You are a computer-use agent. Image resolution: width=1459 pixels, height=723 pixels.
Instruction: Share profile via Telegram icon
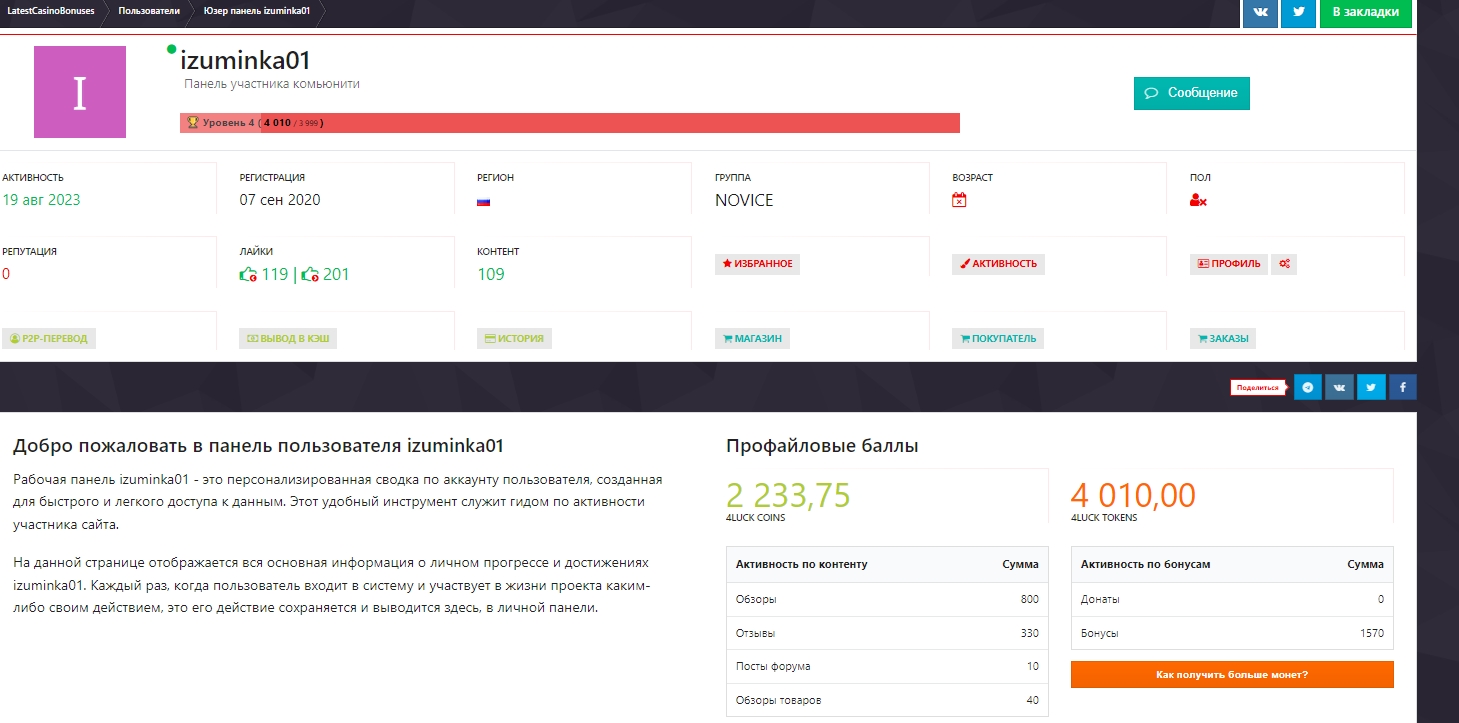(x=1308, y=387)
